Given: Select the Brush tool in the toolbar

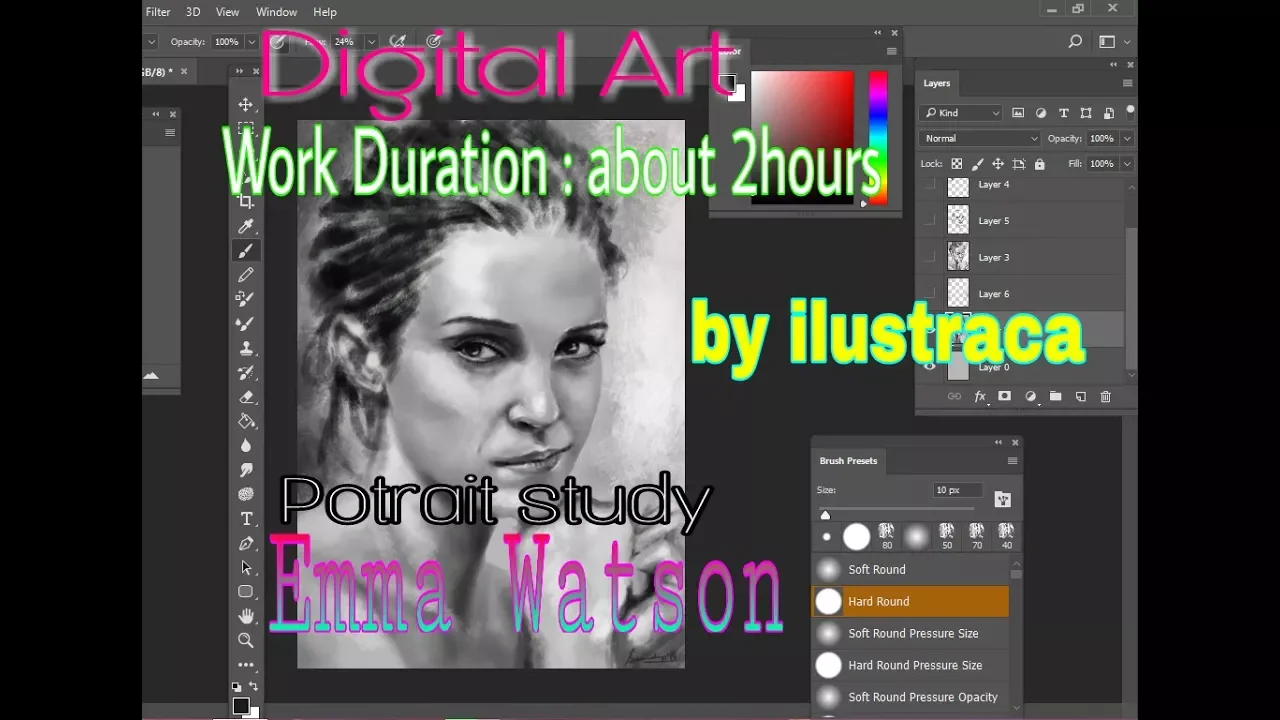Looking at the screenshot, I should (x=246, y=251).
